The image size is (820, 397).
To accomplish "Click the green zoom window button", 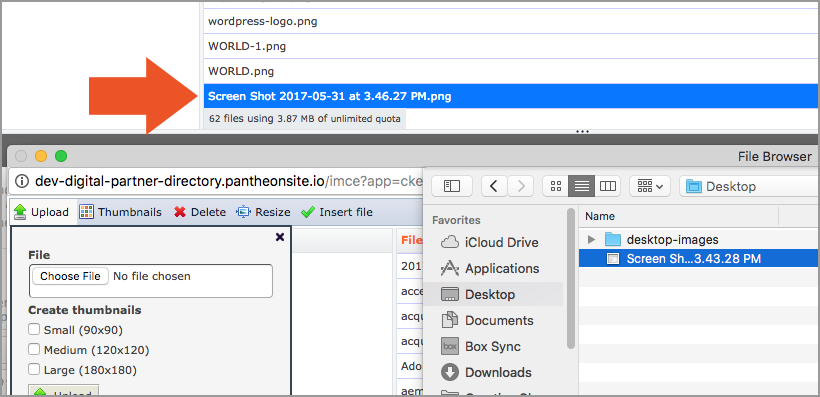I will click(x=61, y=156).
